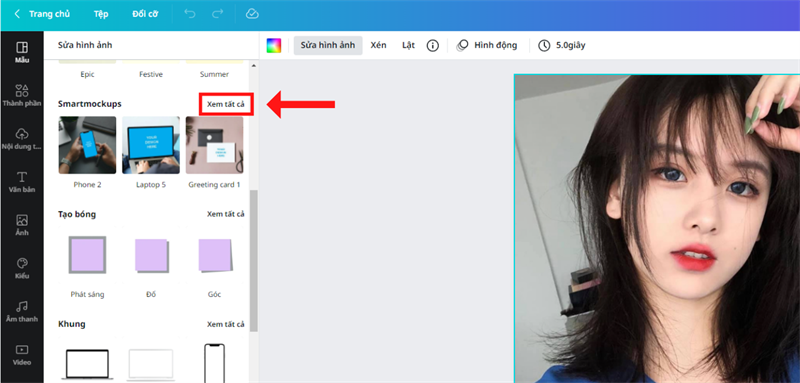Click the scrollbar up arrow
The width and height of the screenshot is (800, 383).
click(254, 65)
